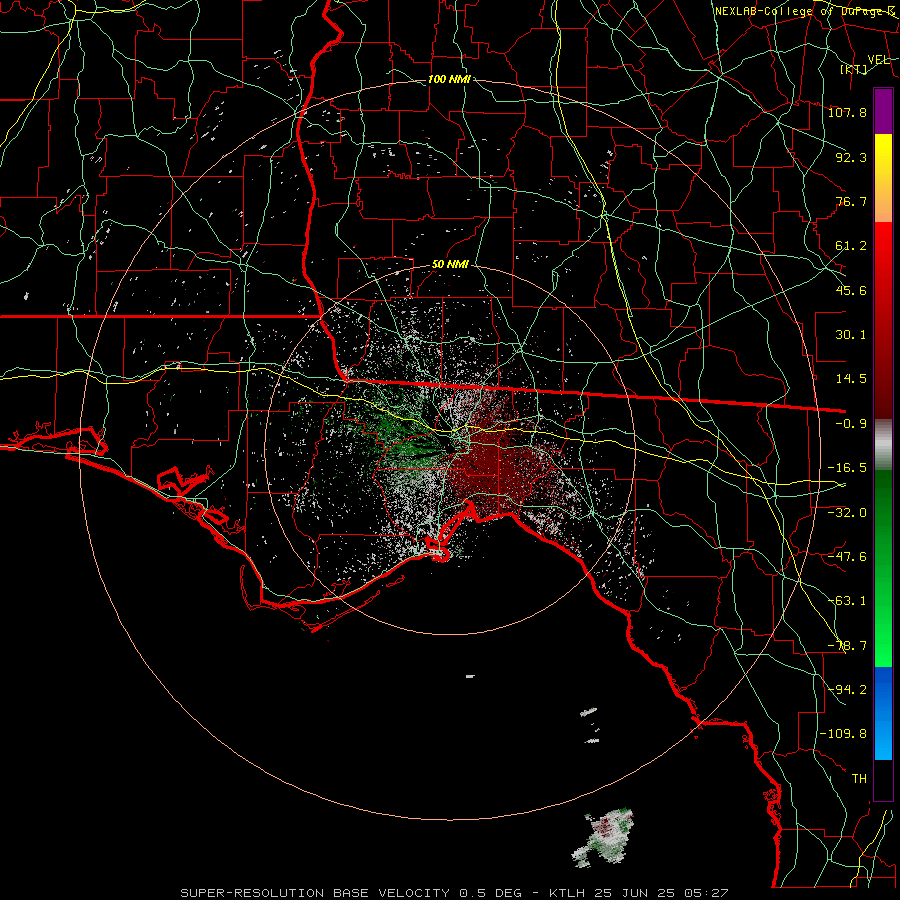Click the 14.5 velocity scale value
900x900 pixels.
(851, 379)
